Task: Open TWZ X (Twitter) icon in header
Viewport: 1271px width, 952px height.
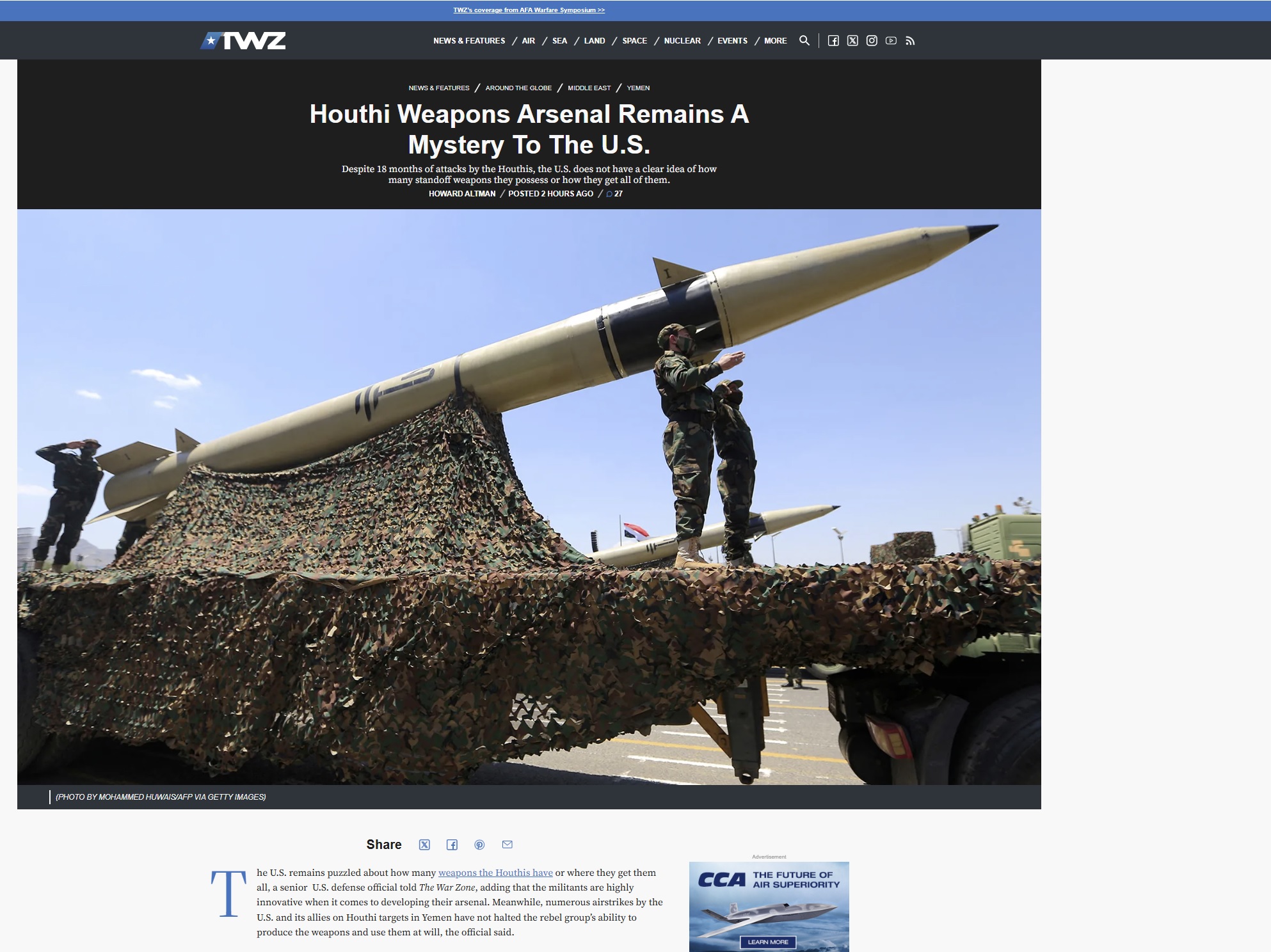Action: 852,40
